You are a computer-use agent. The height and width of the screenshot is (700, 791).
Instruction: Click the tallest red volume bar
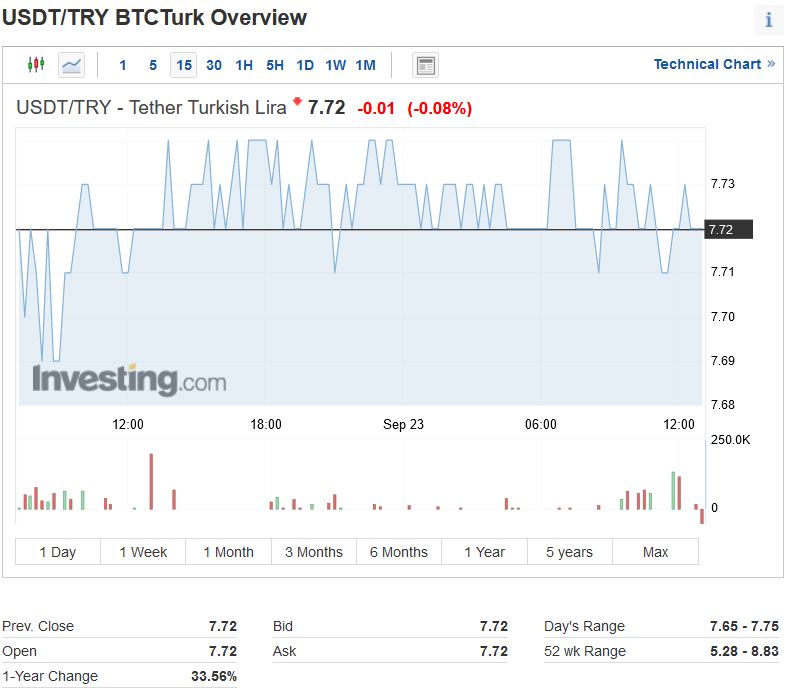tap(151, 482)
